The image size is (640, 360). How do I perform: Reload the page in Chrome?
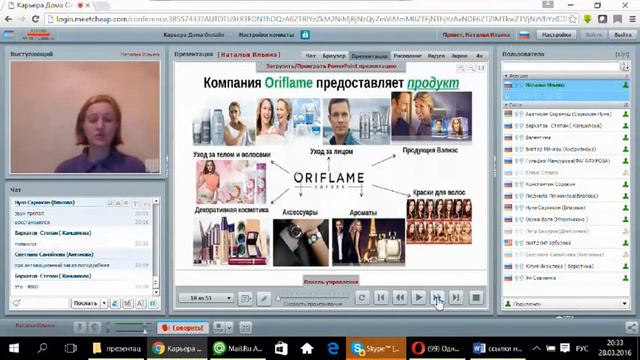tap(35, 19)
